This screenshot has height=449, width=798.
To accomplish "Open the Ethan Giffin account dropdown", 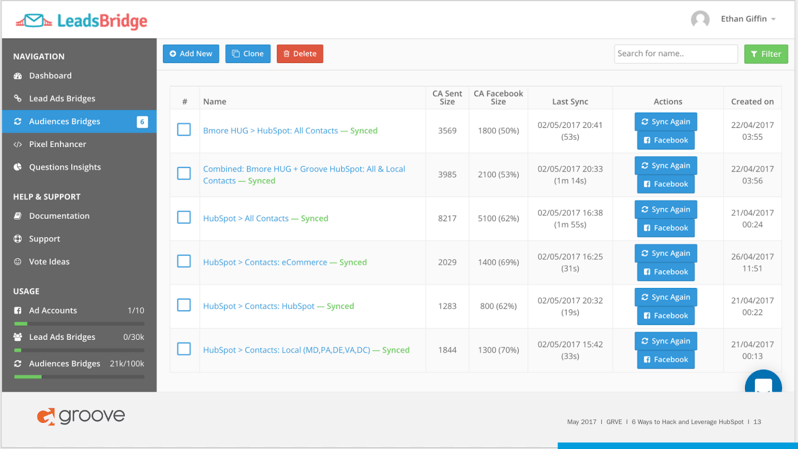I will coord(748,19).
